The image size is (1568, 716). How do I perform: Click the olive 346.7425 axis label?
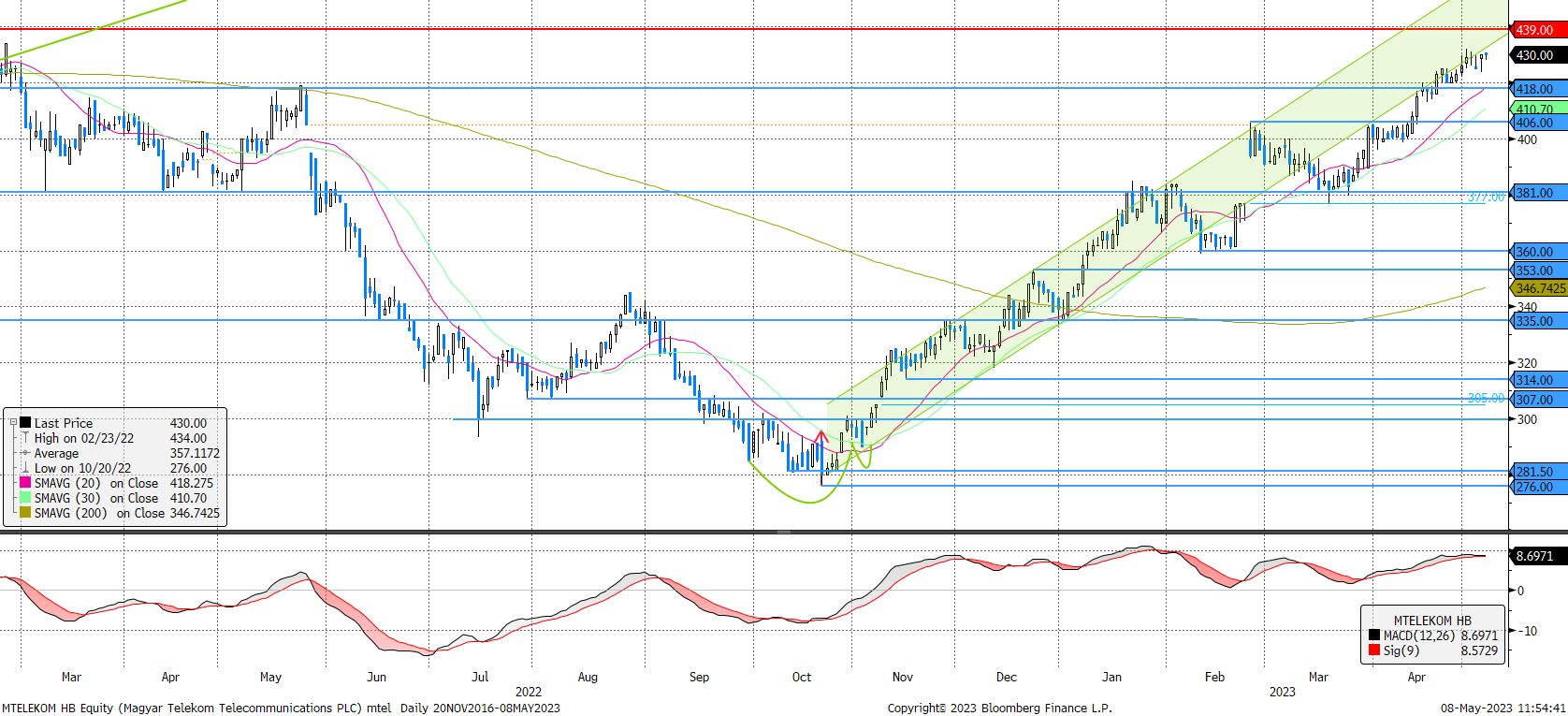(x=1539, y=288)
